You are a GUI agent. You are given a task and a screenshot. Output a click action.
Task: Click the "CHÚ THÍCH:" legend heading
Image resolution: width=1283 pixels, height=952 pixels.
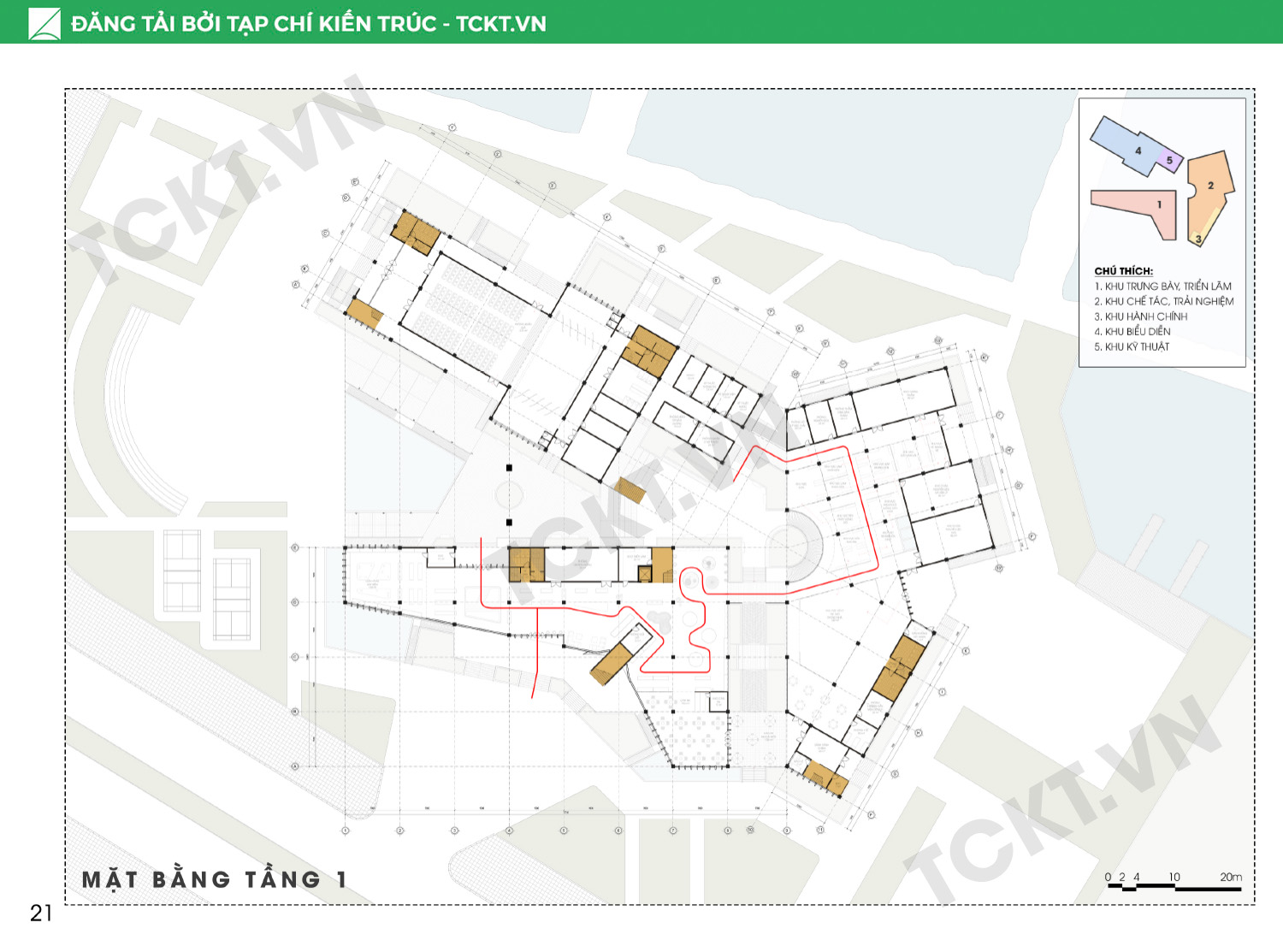(x=1123, y=271)
